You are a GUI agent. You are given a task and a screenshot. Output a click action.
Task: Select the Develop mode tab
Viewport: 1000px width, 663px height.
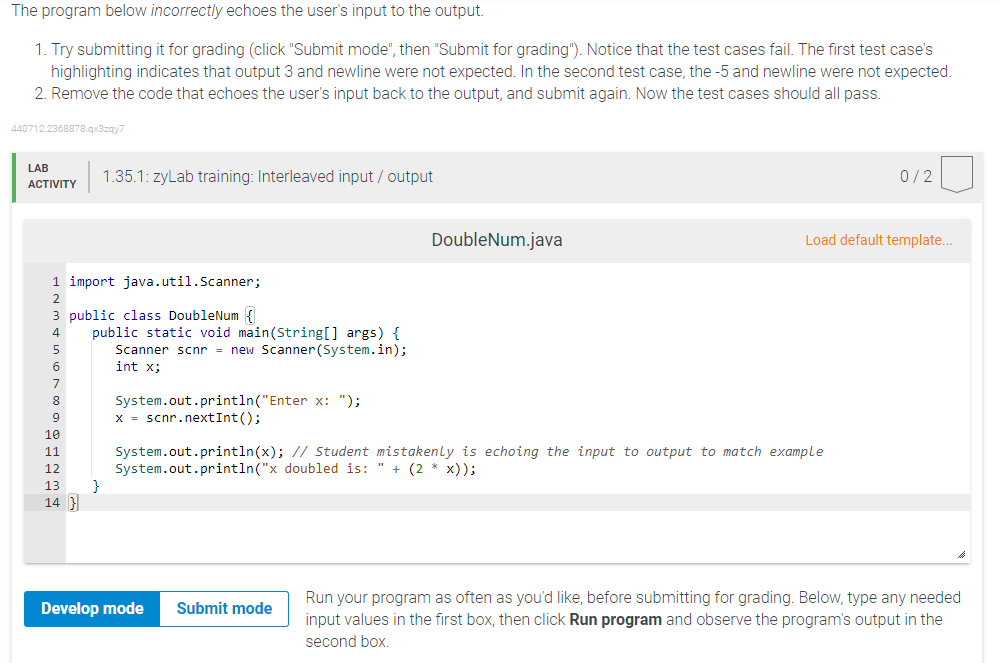pos(91,608)
